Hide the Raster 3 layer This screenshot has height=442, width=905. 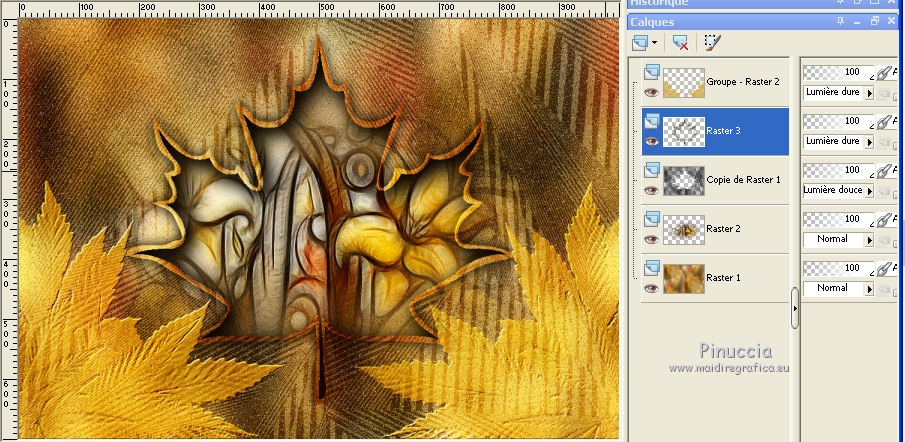tap(652, 141)
